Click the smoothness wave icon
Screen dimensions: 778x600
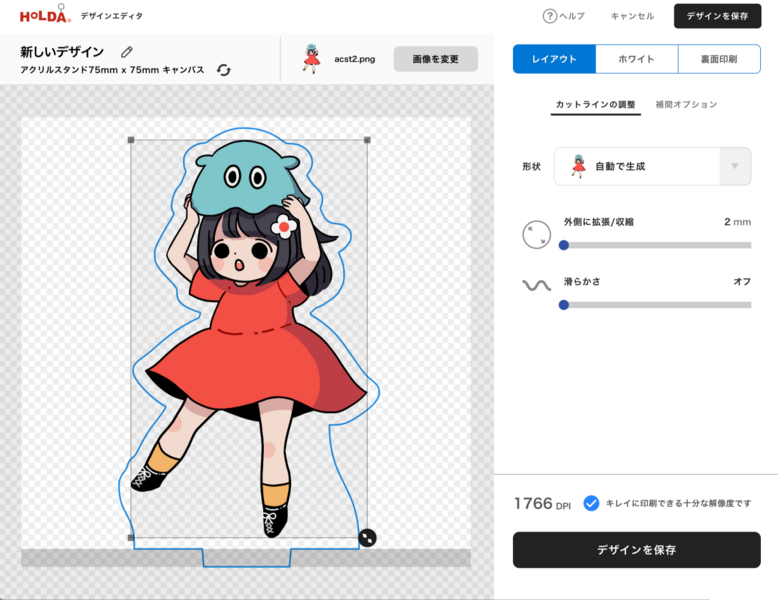pos(536,285)
